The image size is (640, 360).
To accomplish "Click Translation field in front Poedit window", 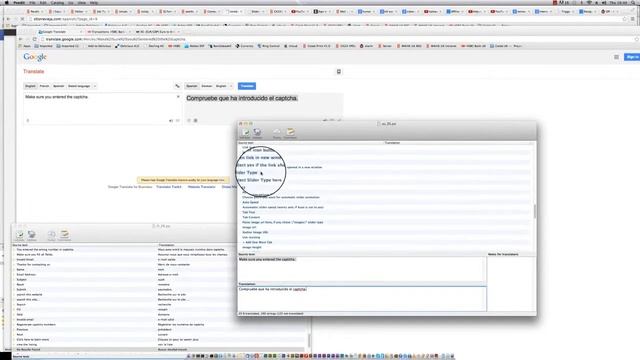I will pyautogui.click(x=362, y=299).
